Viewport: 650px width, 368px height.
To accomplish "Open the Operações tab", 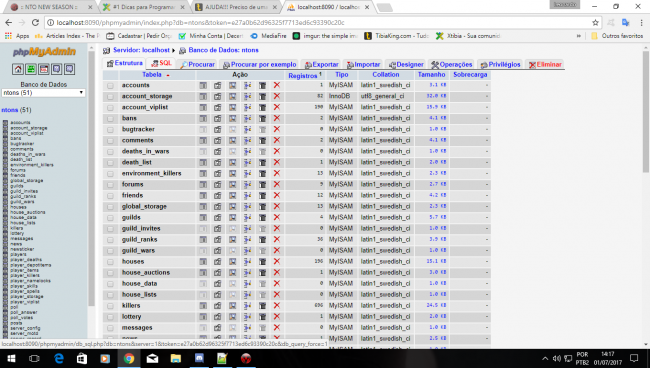I will (x=452, y=65).
